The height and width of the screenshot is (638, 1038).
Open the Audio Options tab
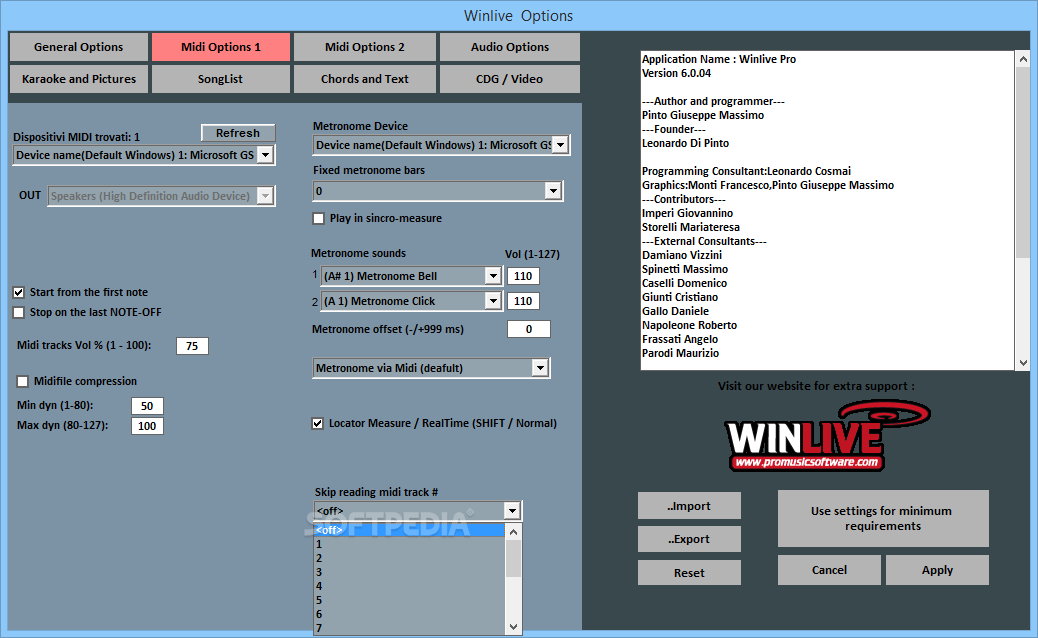510,47
